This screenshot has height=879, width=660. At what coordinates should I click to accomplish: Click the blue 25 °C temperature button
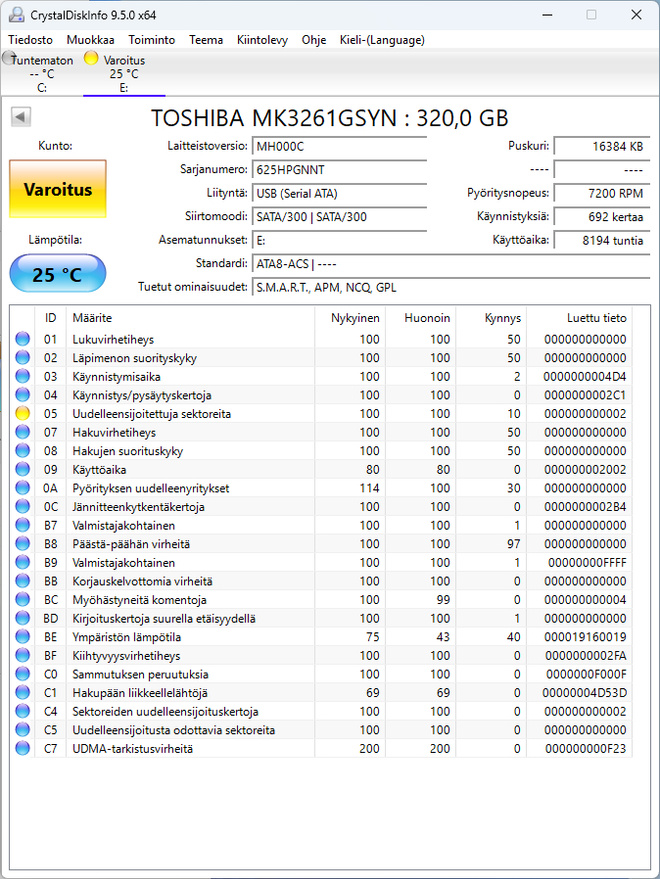58,274
